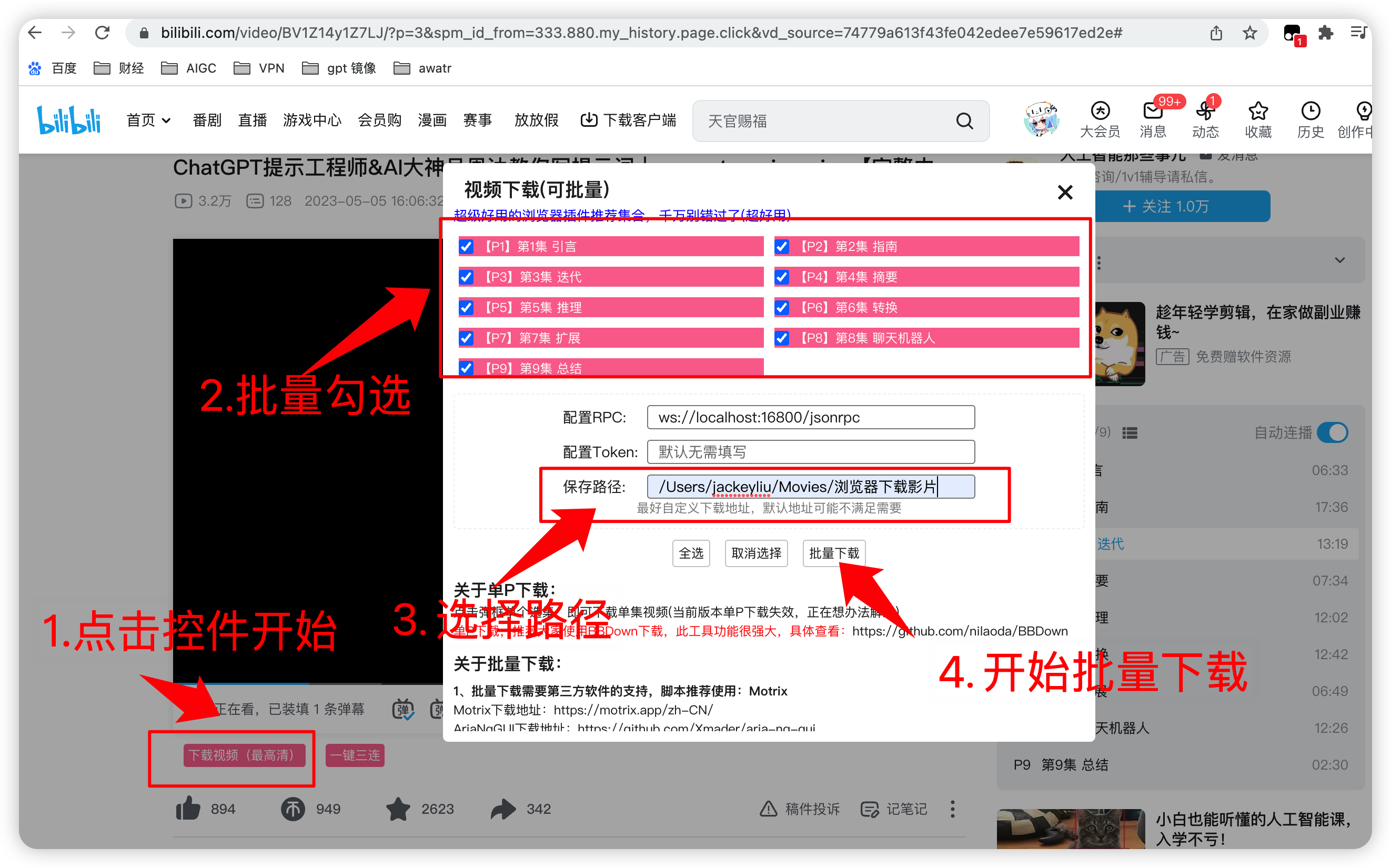The image size is (1391, 868).
Task: Share the video with the 342 arrow
Action: 503,809
